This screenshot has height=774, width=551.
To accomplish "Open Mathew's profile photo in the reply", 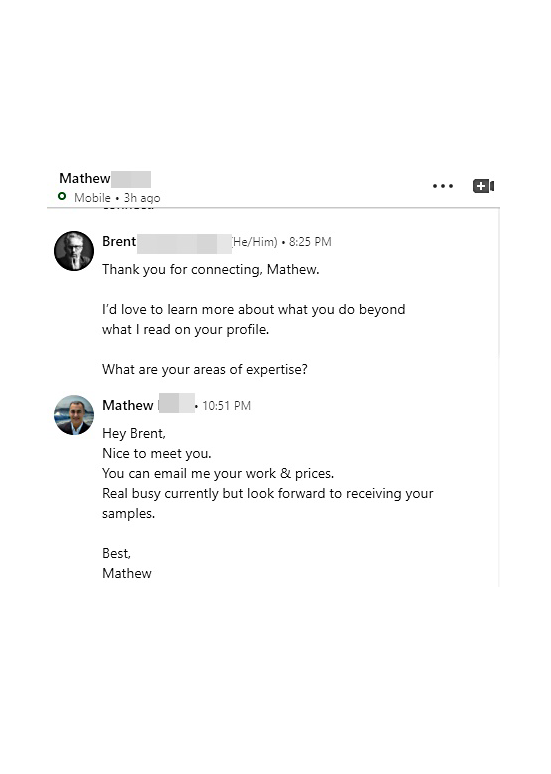I will [74, 415].
